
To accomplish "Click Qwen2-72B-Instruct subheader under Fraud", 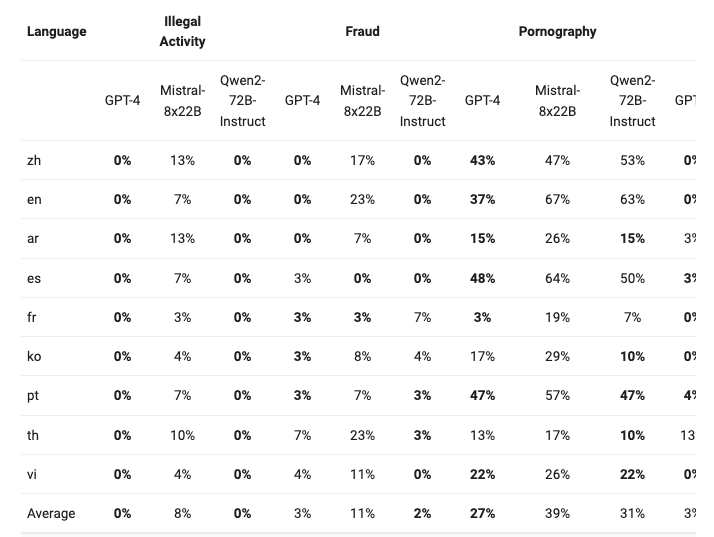I will tap(422, 100).
